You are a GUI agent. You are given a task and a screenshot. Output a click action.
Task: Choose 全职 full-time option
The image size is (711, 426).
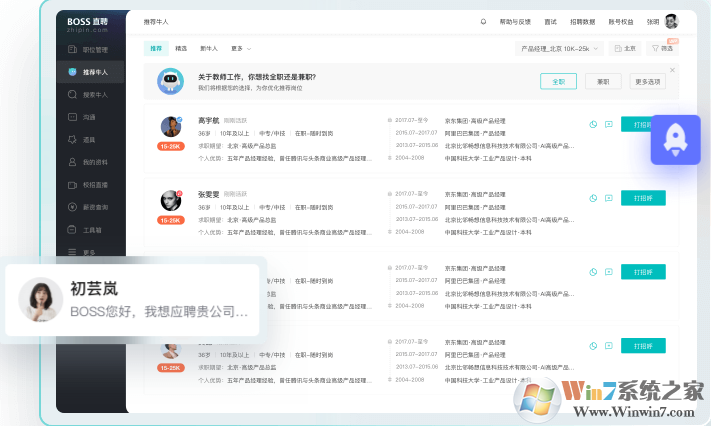pos(558,81)
